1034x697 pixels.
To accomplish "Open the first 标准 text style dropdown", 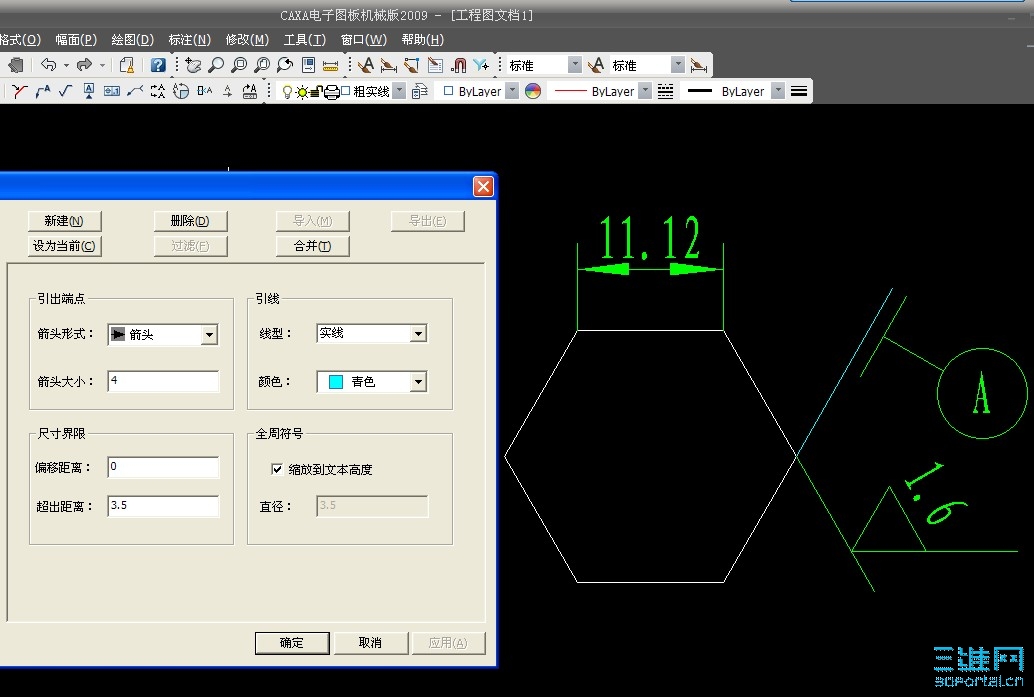I will pos(575,65).
